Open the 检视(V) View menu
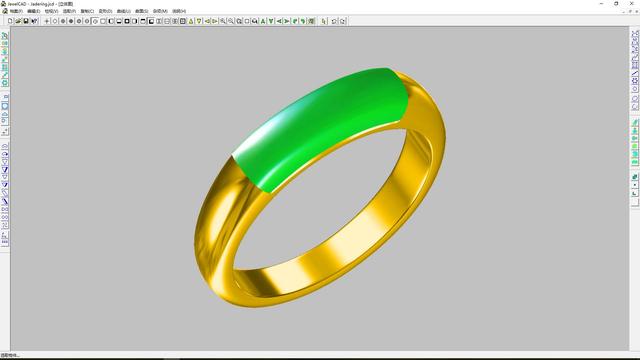640x360 pixels. point(51,11)
